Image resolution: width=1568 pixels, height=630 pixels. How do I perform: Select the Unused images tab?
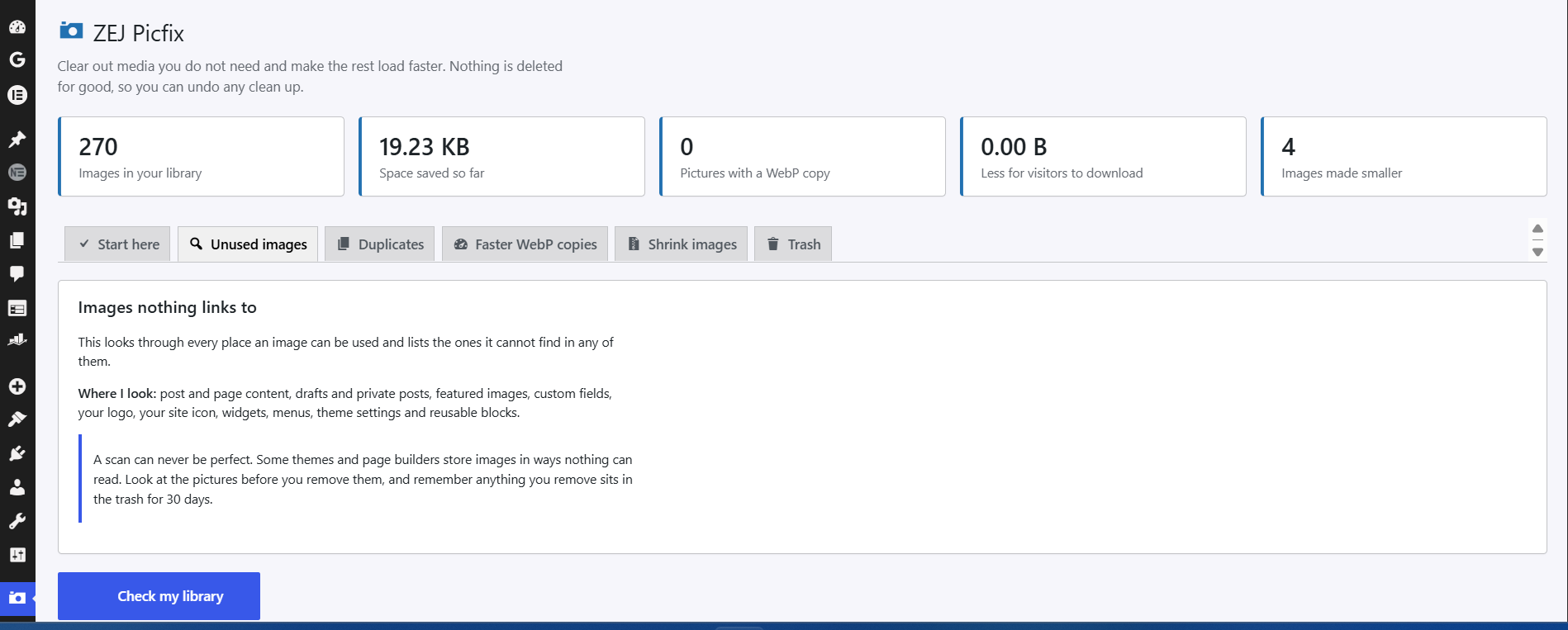click(248, 244)
